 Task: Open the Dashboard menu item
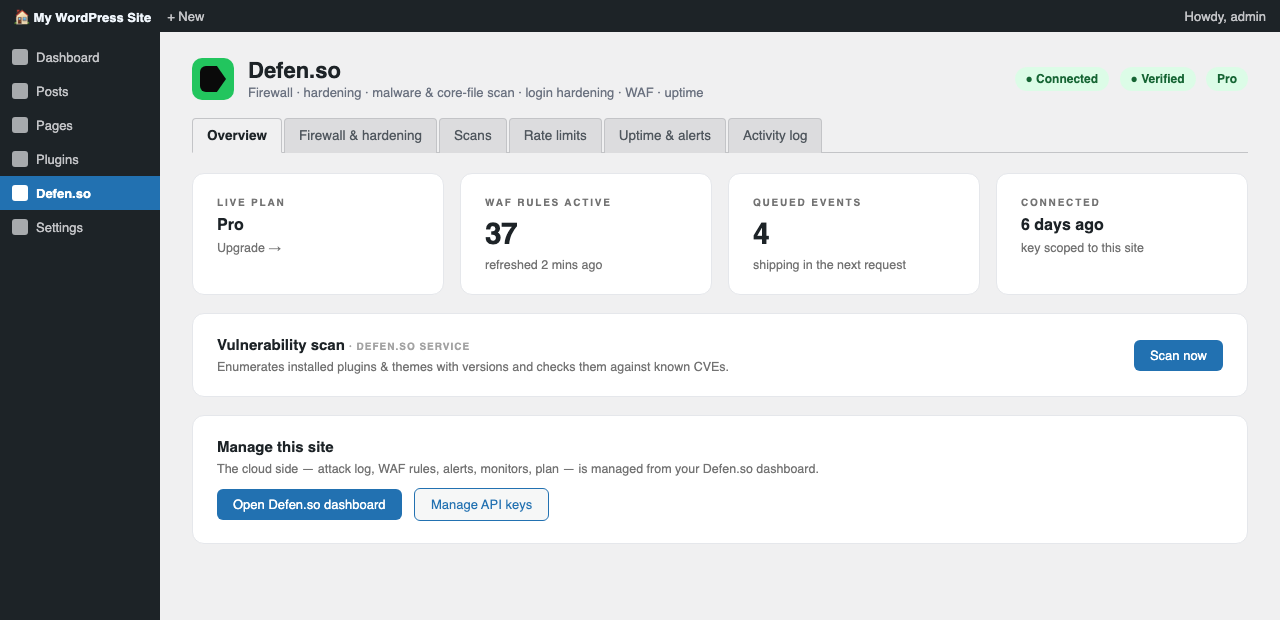click(x=80, y=58)
